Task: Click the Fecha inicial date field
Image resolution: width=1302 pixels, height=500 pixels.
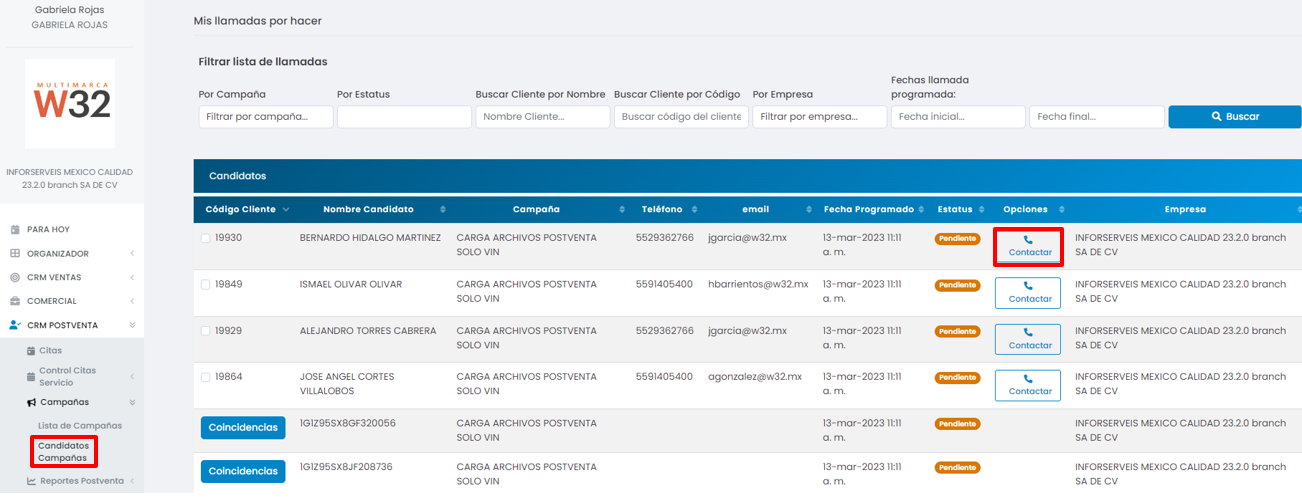Action: tap(957, 117)
